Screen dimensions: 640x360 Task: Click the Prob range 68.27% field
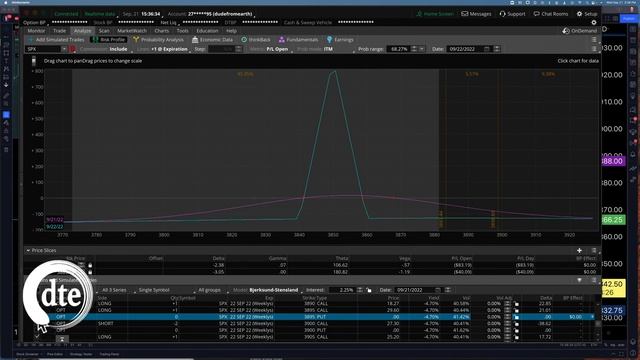[x=398, y=49]
